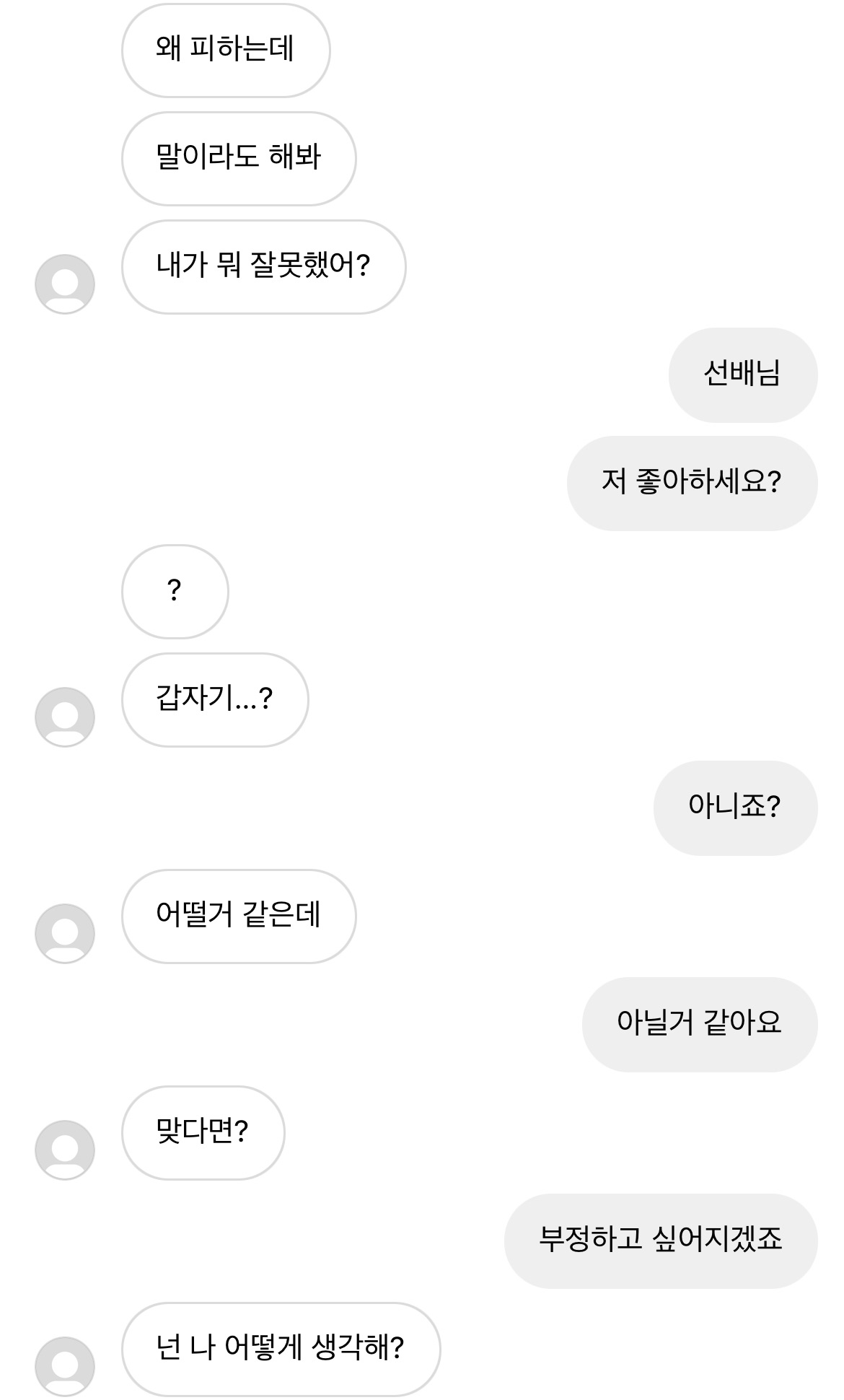This screenshot has width=844, height=1400.
Task: Select the '넌 나 어떻게 생각해?' bubble
Action: (x=281, y=1349)
